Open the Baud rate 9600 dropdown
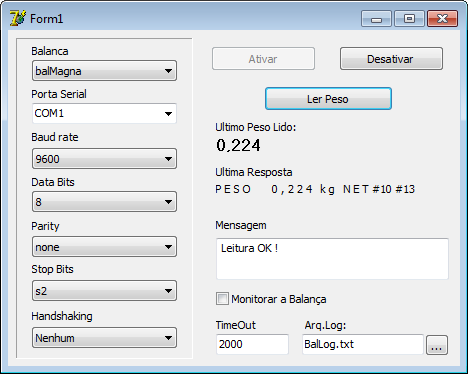469x374 pixels. pyautogui.click(x=104, y=159)
